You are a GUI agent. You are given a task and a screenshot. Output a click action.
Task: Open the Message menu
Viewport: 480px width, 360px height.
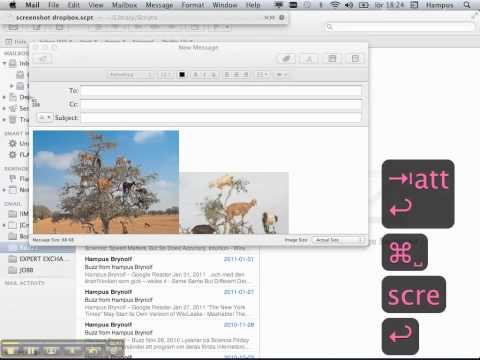pos(159,5)
